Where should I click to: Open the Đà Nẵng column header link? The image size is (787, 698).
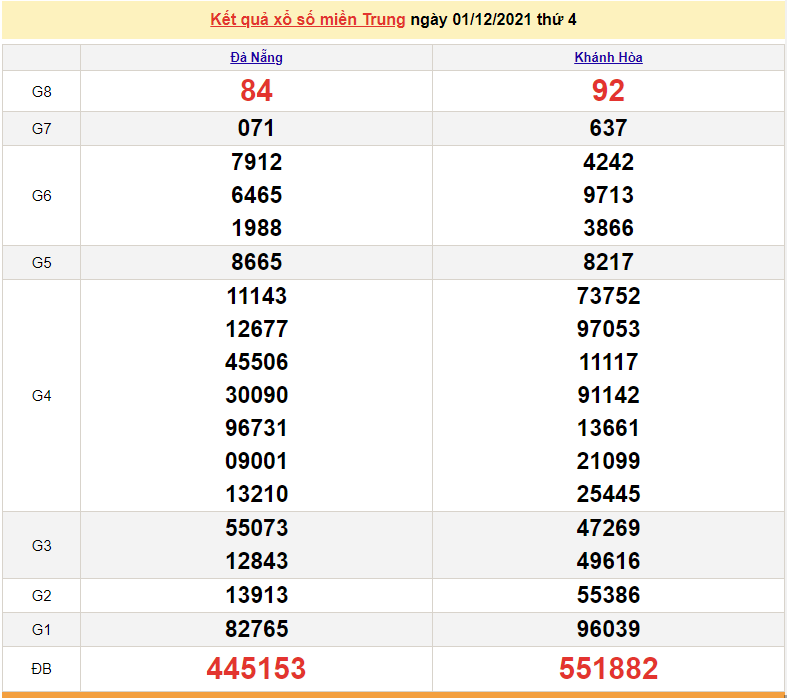(256, 58)
